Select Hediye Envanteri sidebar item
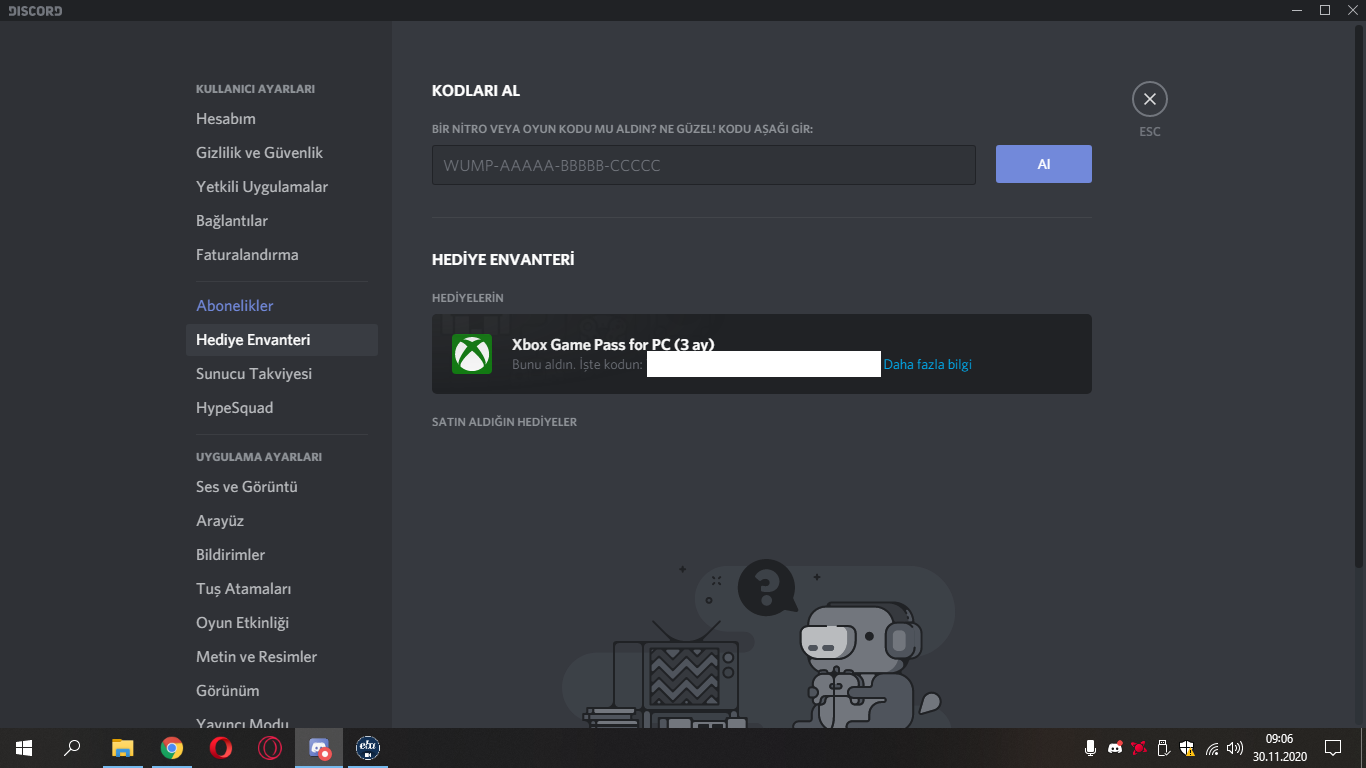The height and width of the screenshot is (768, 1366). (282, 340)
